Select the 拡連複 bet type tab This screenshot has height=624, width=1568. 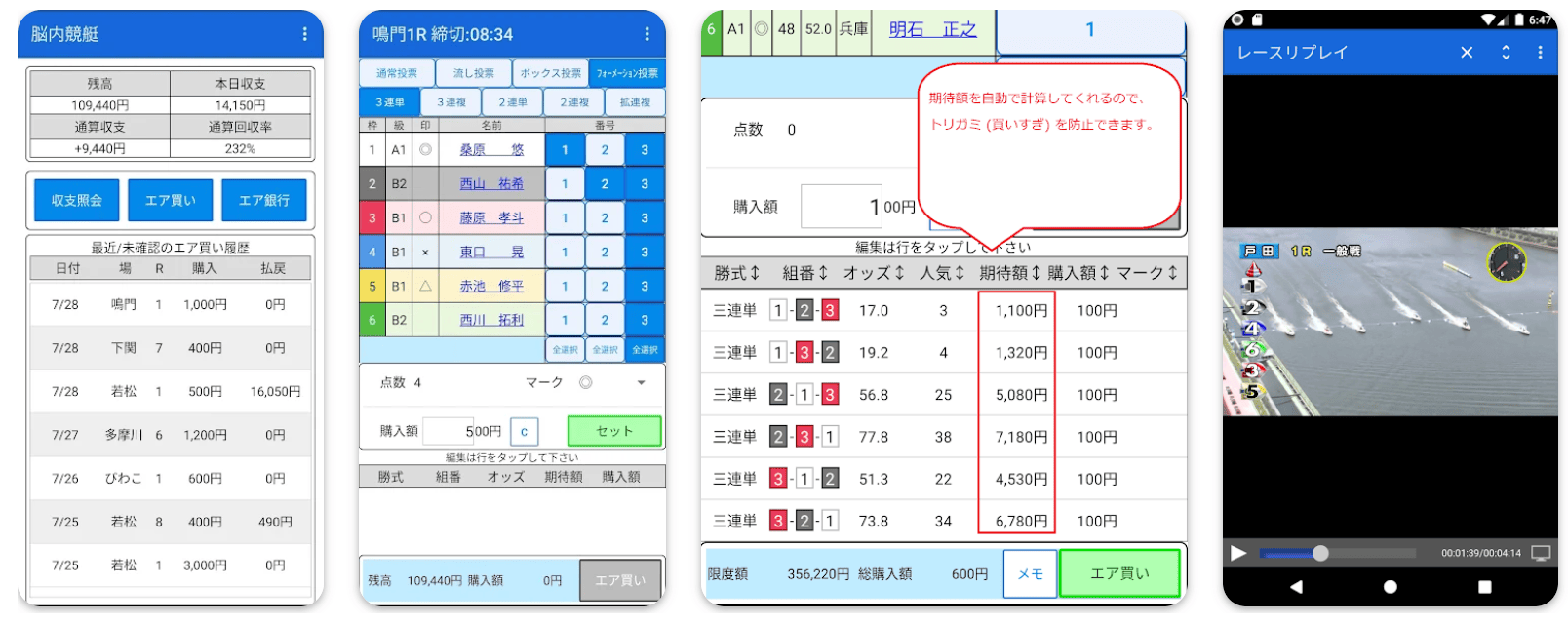pyautogui.click(x=635, y=102)
